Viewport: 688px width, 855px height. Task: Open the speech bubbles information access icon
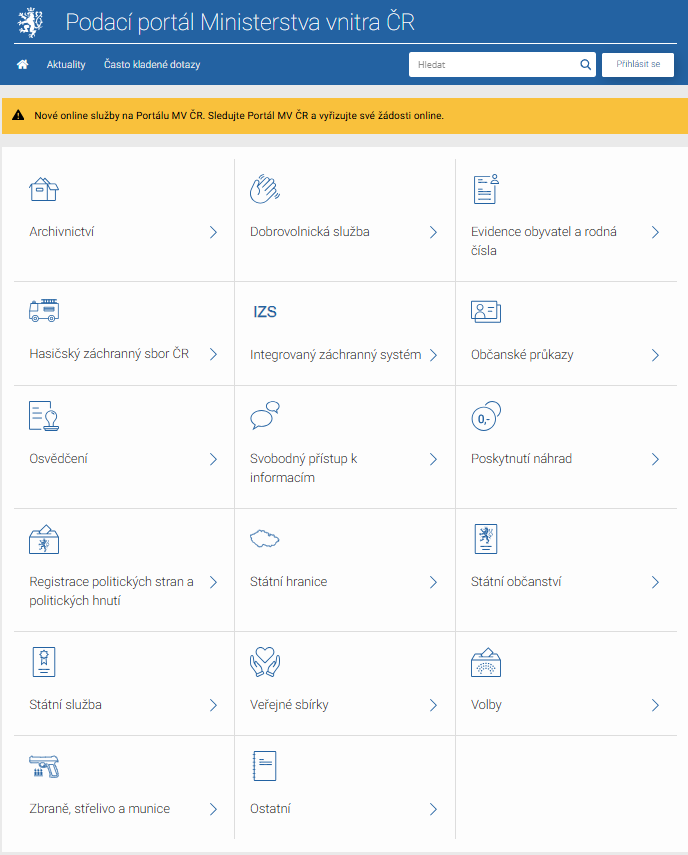(x=265, y=415)
